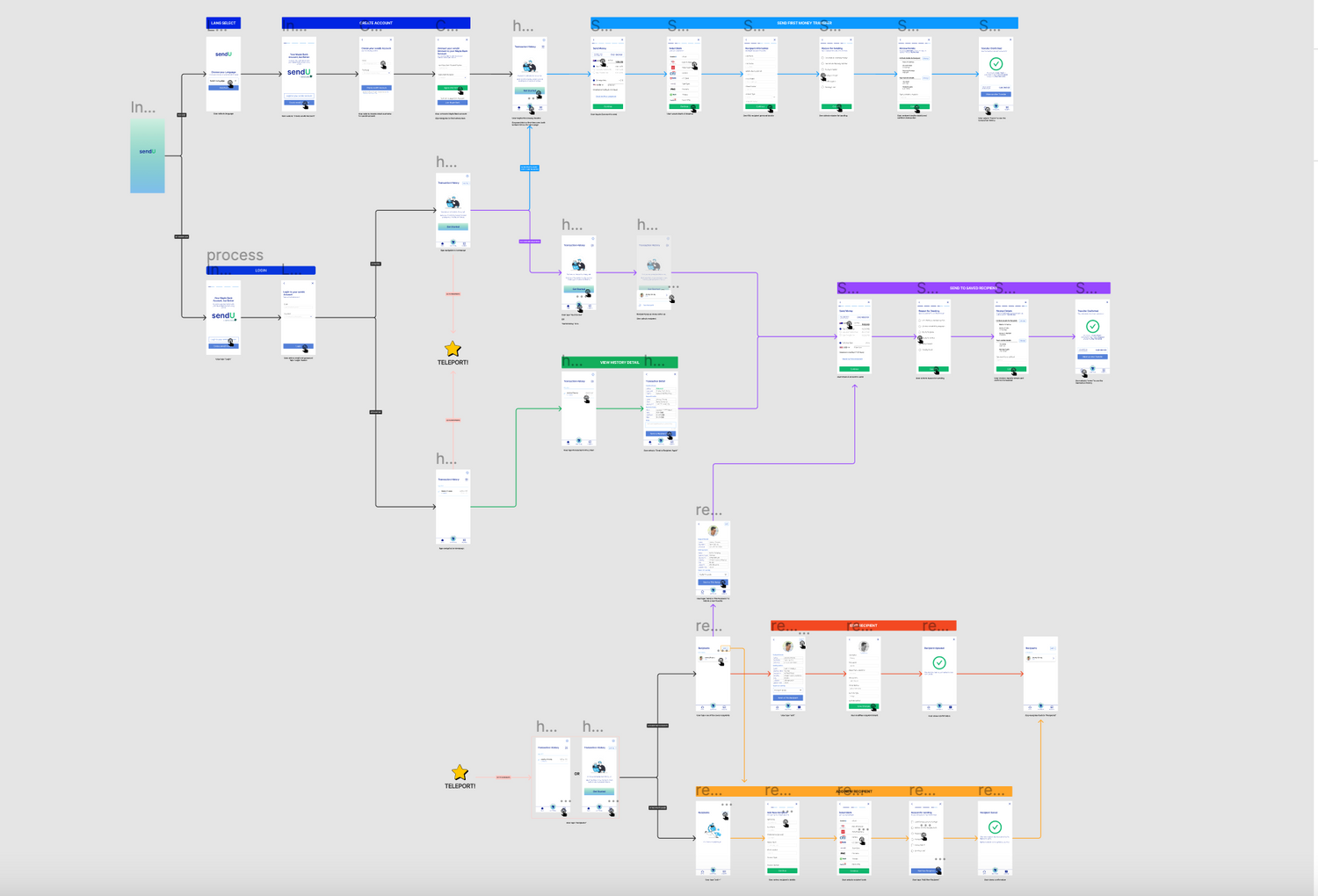Click the yellow star above the middle TELEPORT! label
Image resolution: width=1318 pixels, height=896 pixels.
point(453,349)
